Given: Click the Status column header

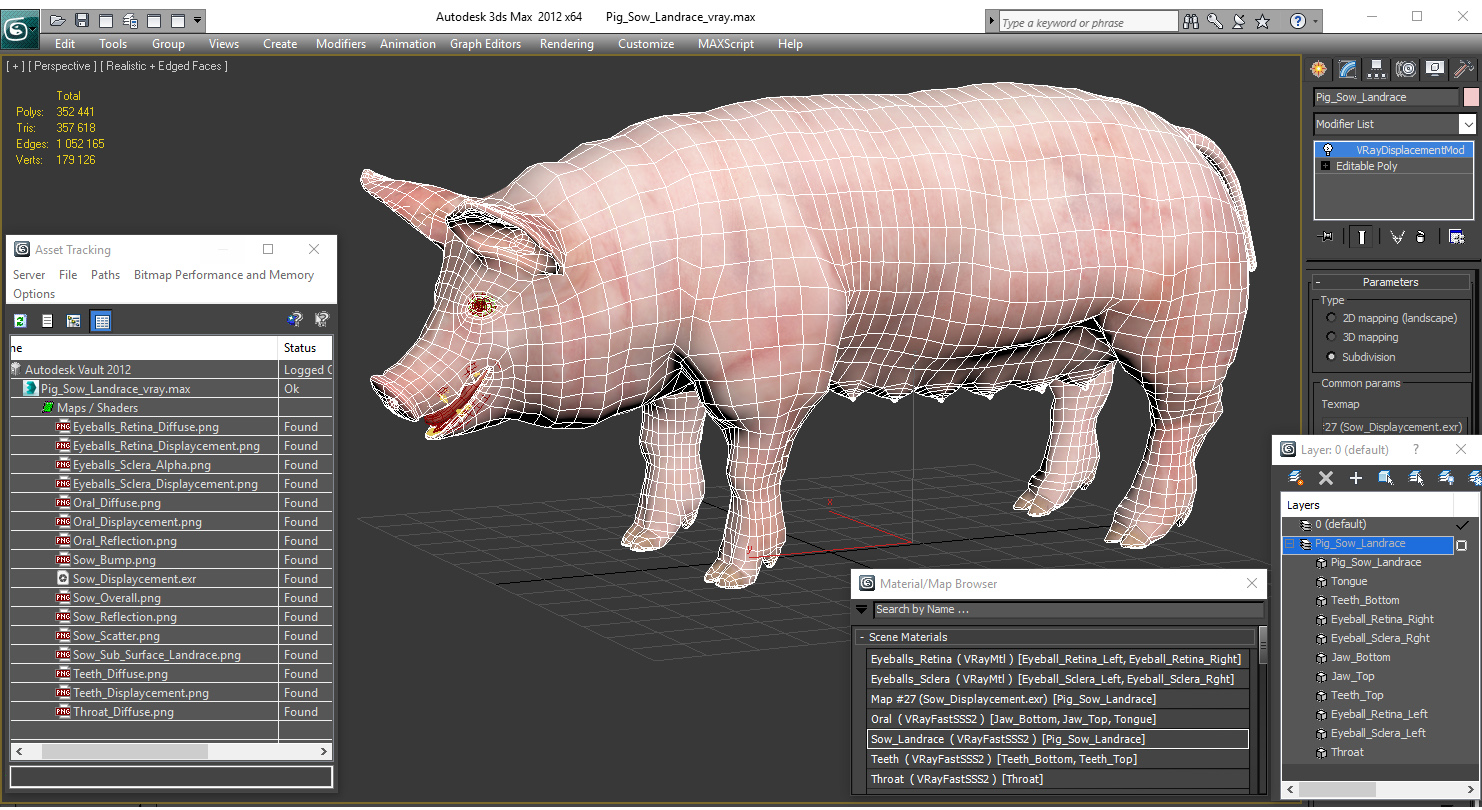Looking at the screenshot, I should point(305,348).
